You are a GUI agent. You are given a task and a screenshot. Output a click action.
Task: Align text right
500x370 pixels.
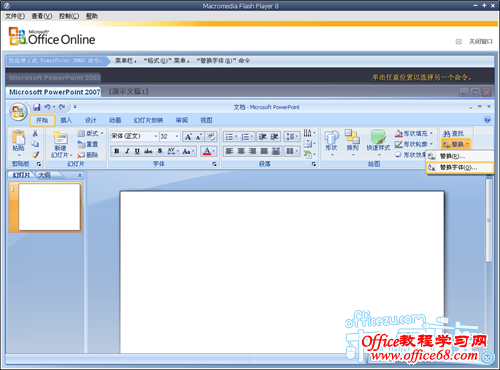pos(253,151)
